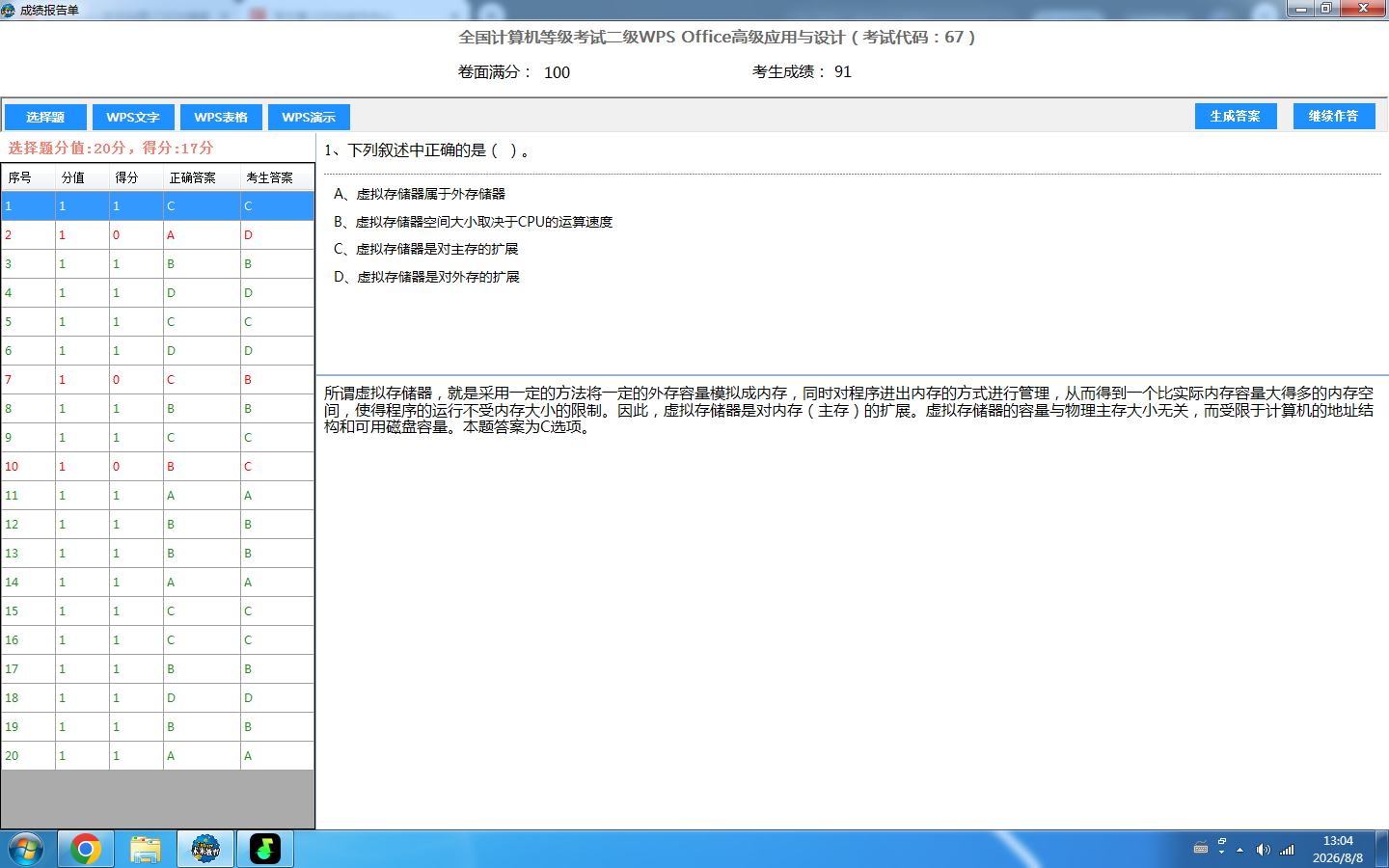Pick question 4 in the answer table
Screen dimensions: 1389x868
tap(157, 292)
